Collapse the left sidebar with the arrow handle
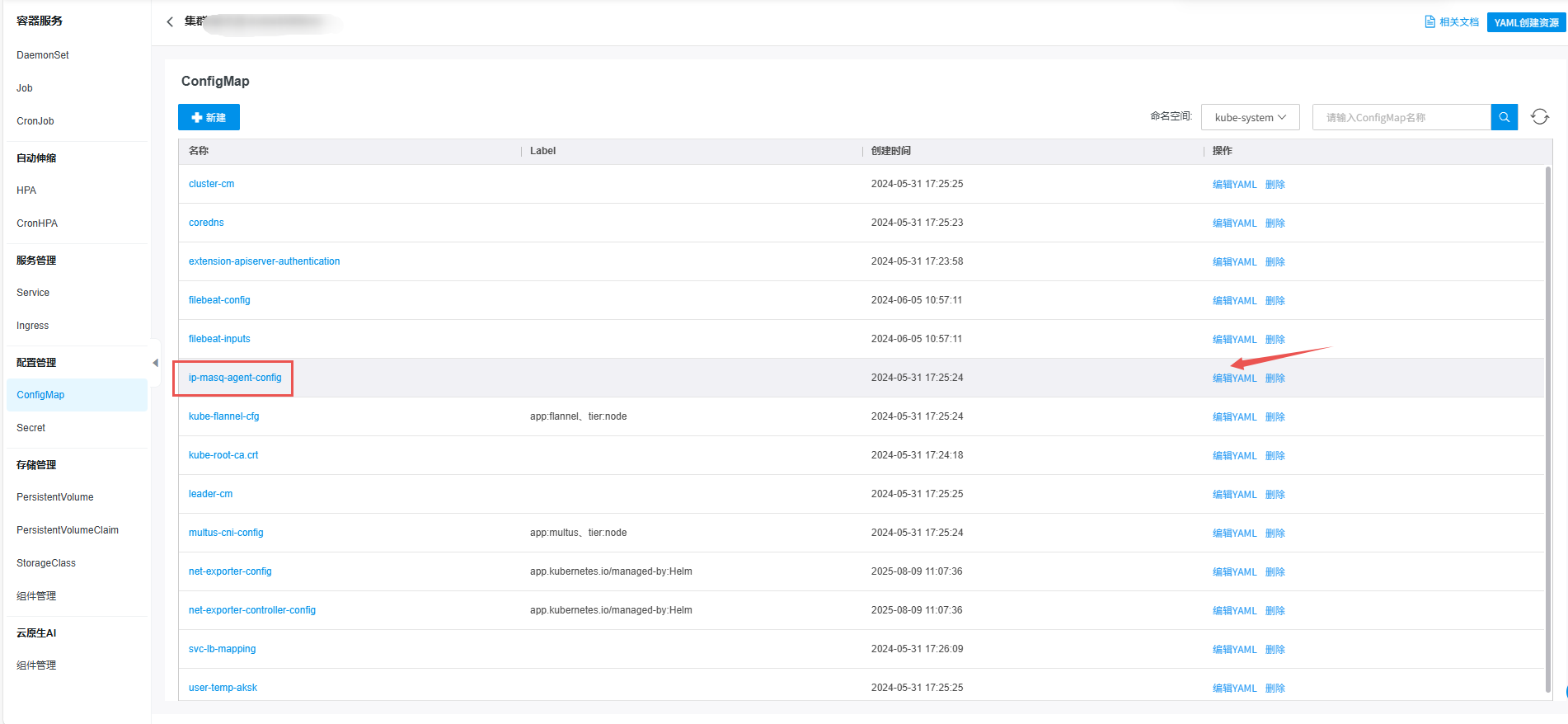This screenshot has width=1568, height=724. point(155,363)
